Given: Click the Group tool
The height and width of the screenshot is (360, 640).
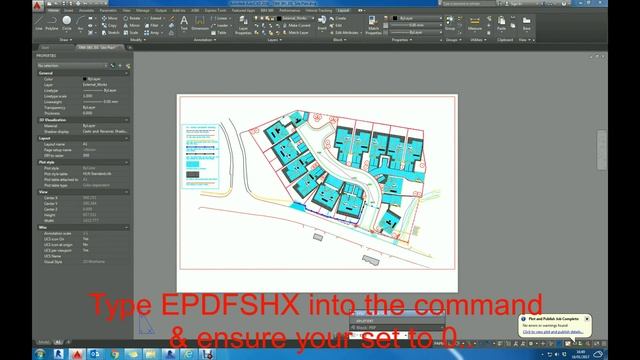Looking at the screenshot, I should coord(450,22).
